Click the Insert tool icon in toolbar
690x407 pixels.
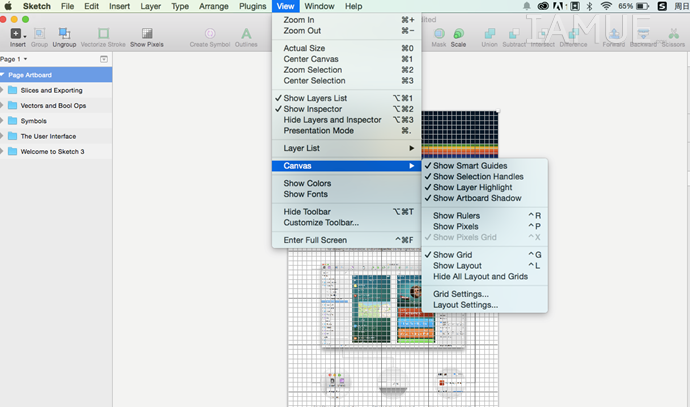pyautogui.click(x=15, y=33)
